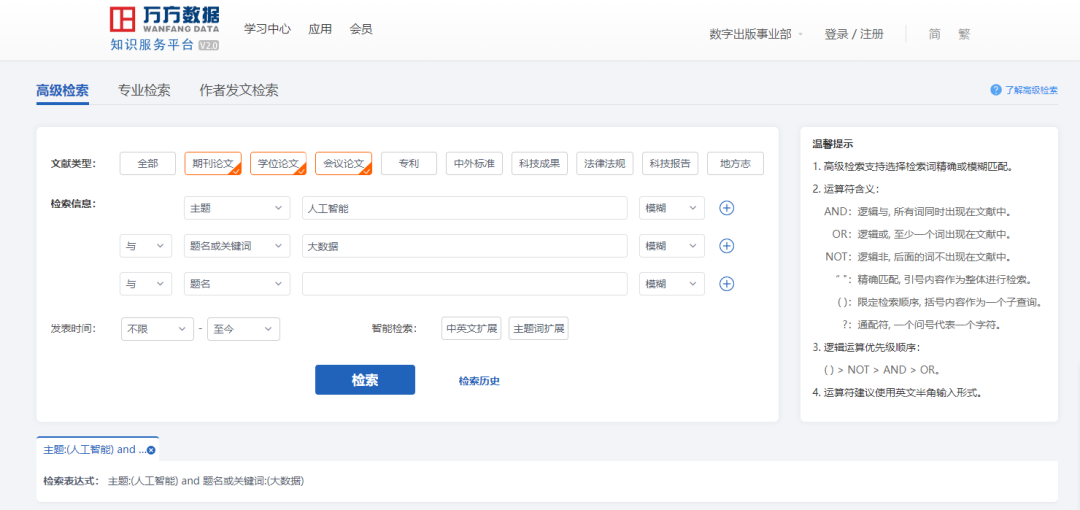Screen dimensions: 1080x510
Task: Select document type 全部
Action: 147,163
